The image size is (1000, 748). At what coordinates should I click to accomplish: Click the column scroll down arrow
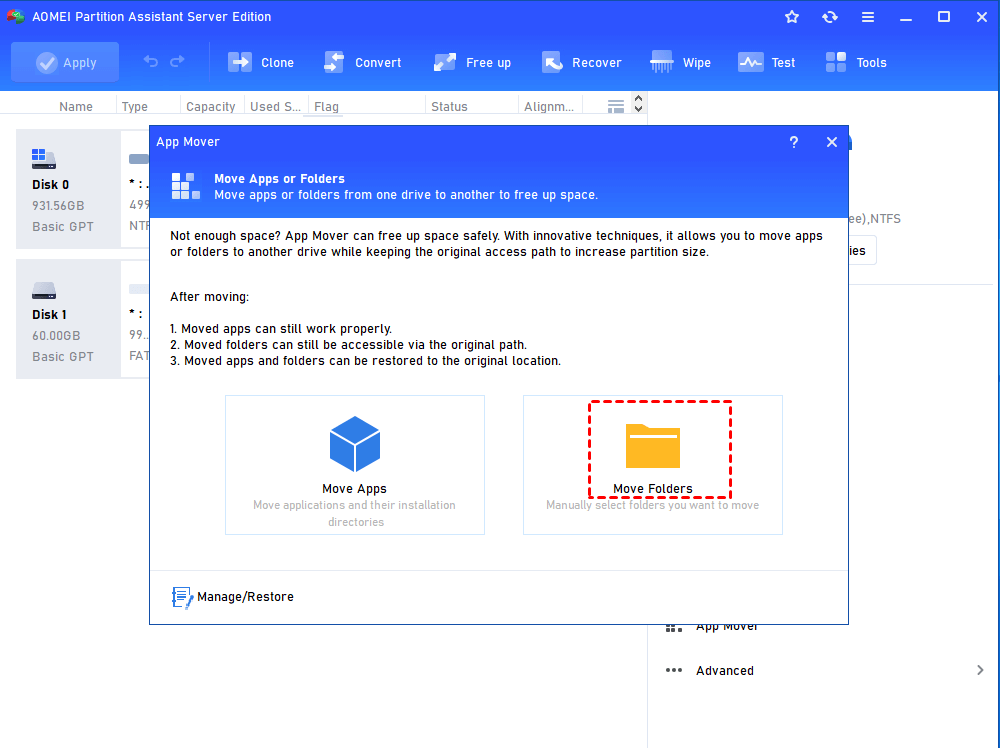pyautogui.click(x=638, y=109)
